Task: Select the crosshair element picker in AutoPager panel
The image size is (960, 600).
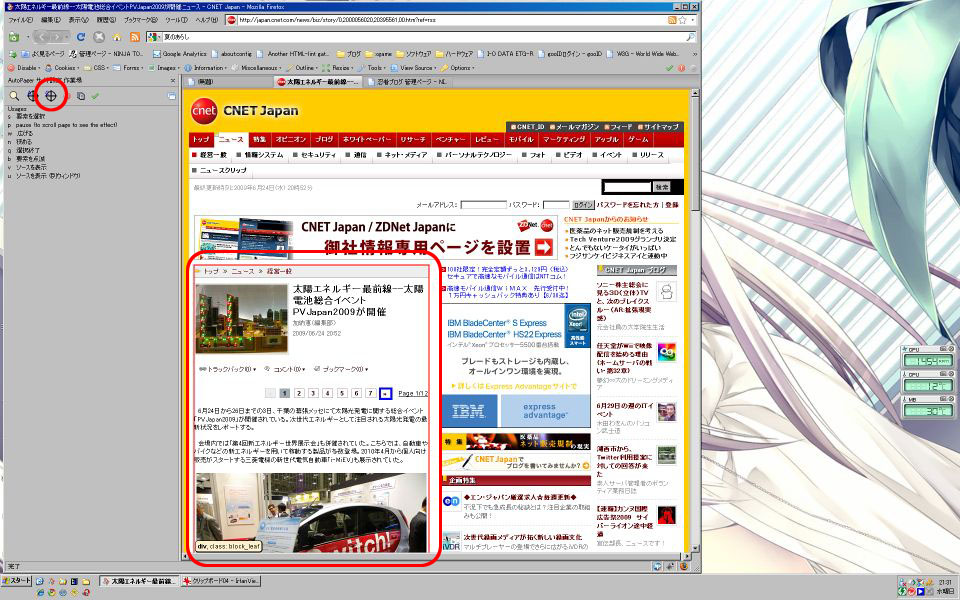Action: point(51,96)
